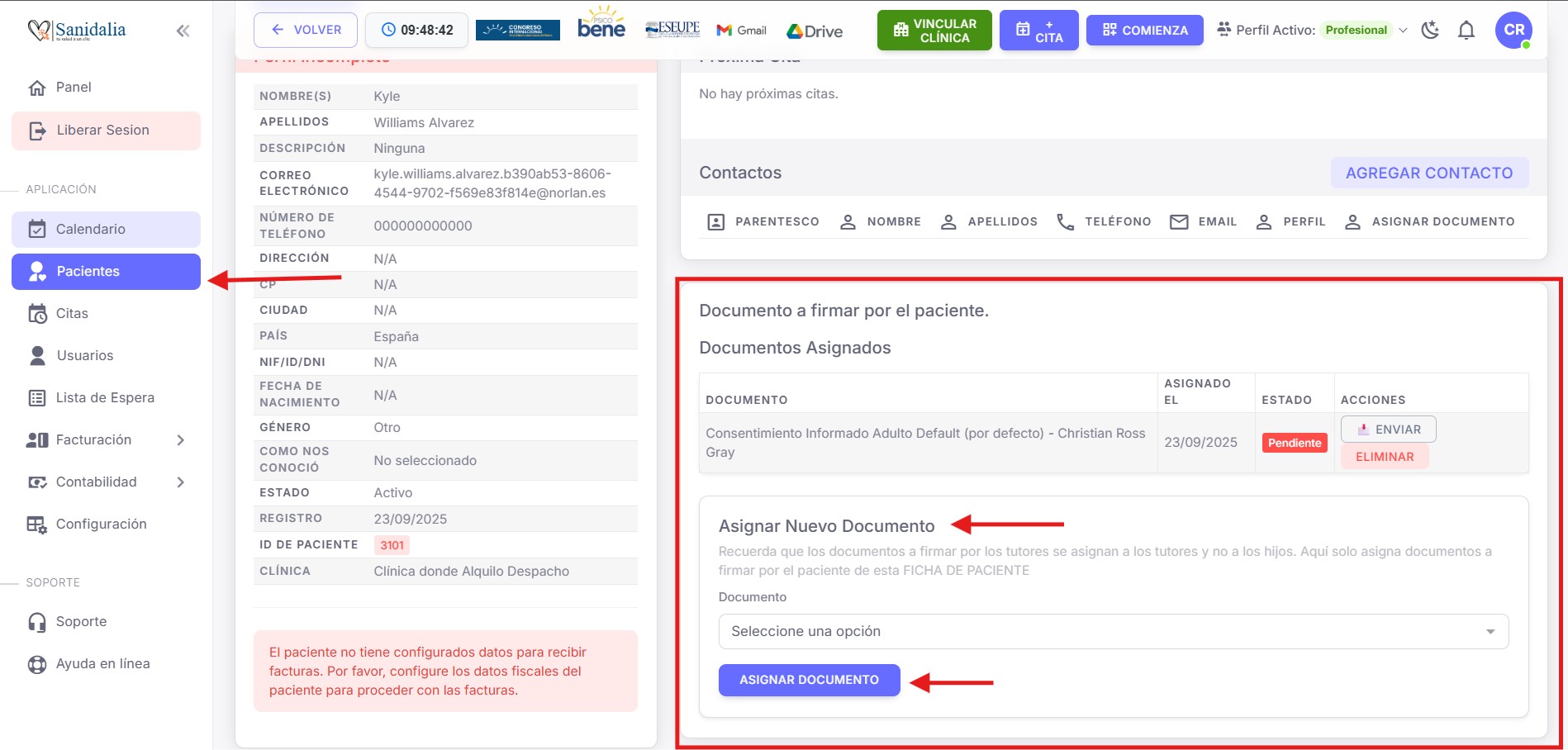The image size is (1568, 750).
Task: Open the Gmail shortcut
Action: click(741, 31)
